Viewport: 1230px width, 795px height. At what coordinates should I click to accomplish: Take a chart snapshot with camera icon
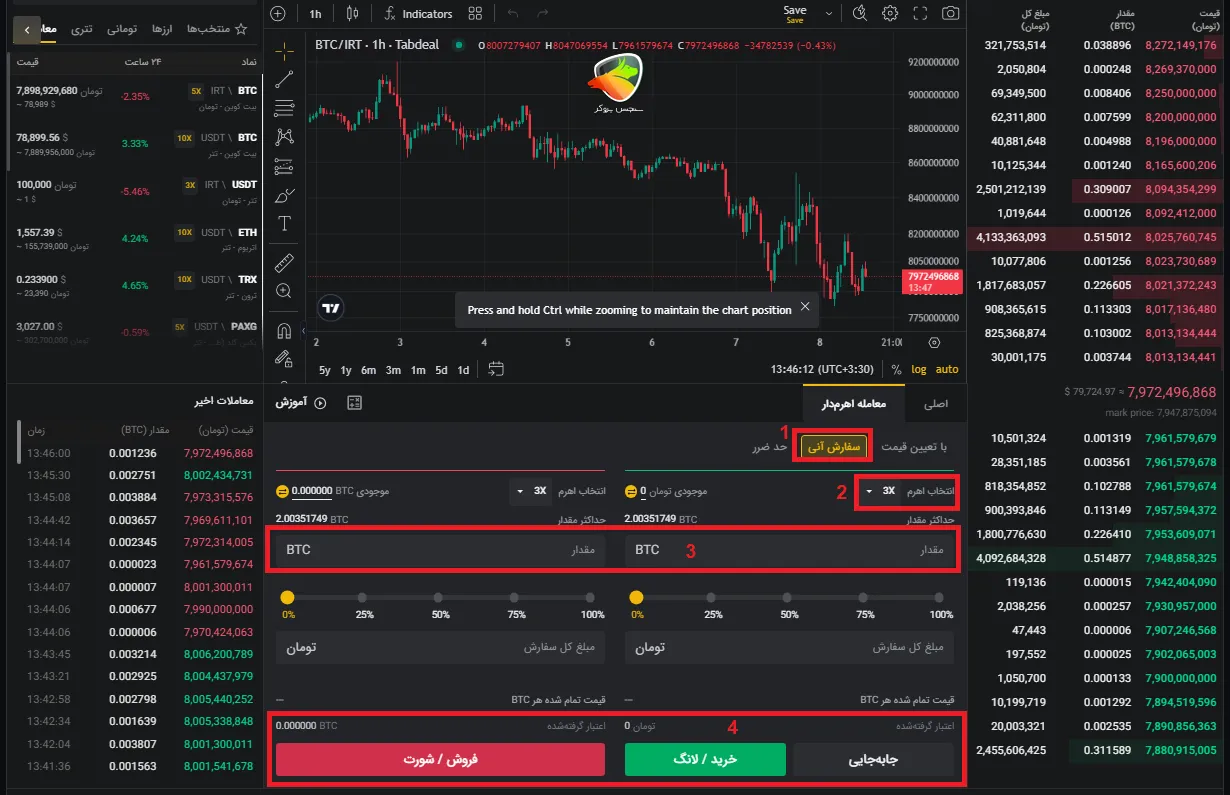(950, 14)
